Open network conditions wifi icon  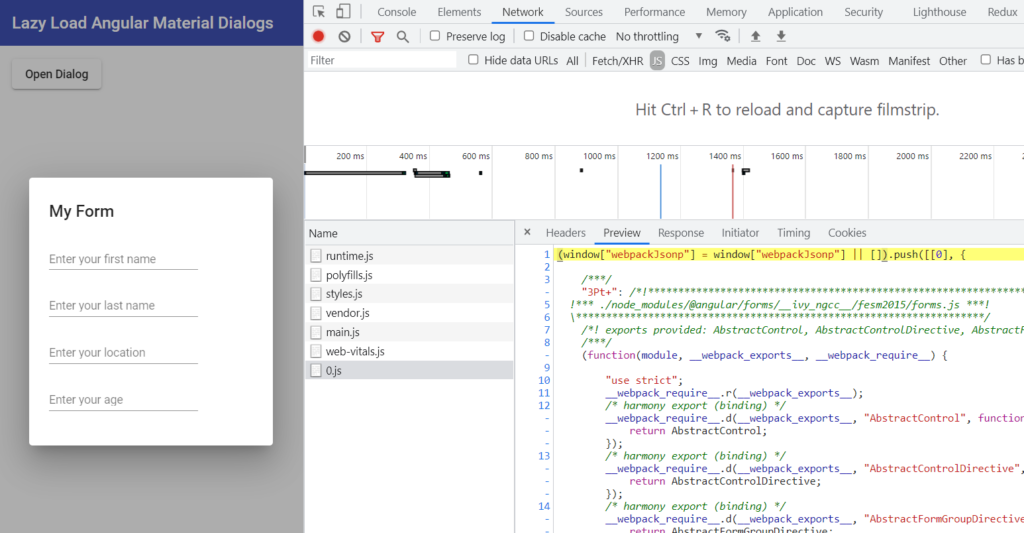click(722, 36)
